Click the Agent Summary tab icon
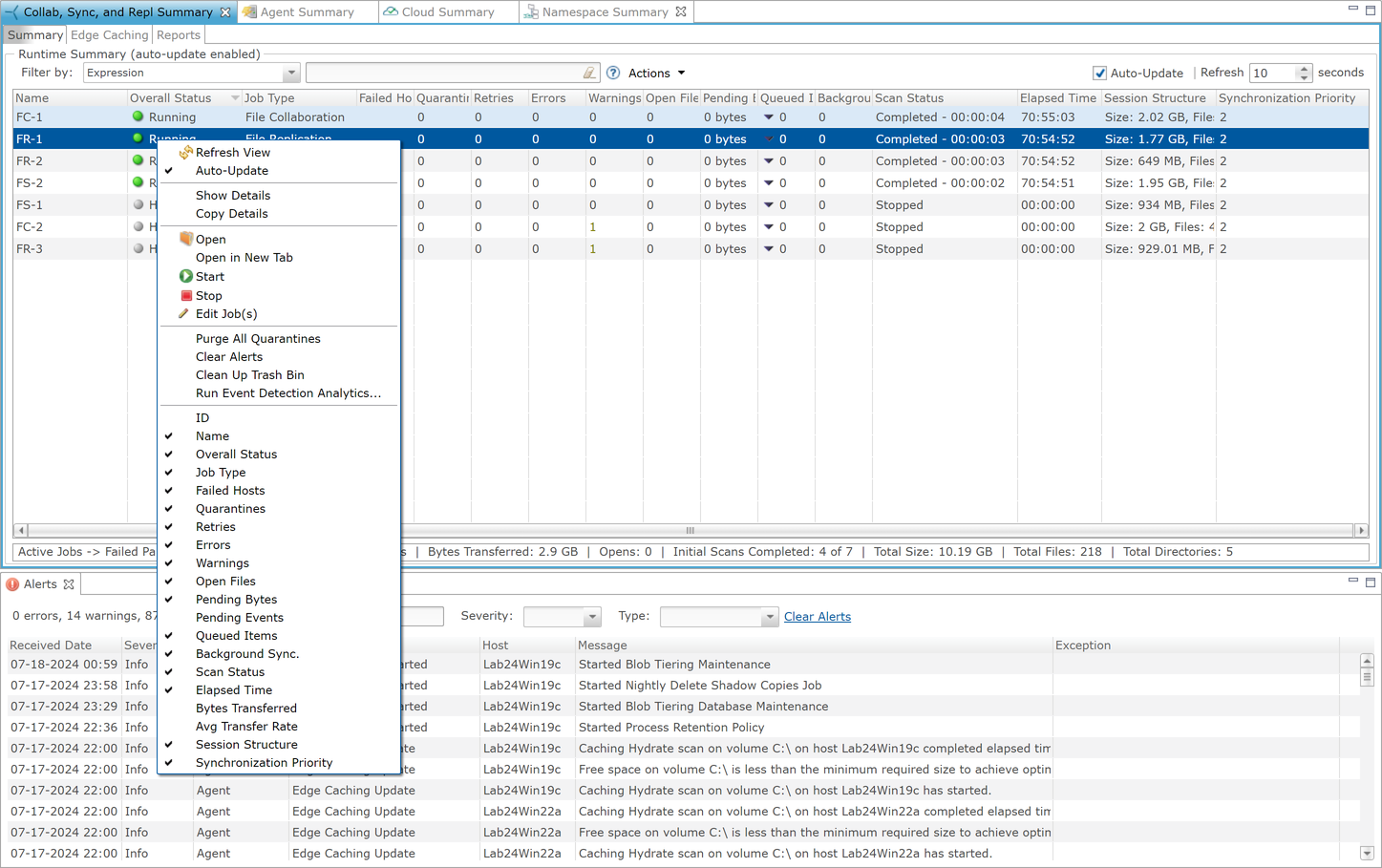1382x868 pixels. tap(249, 12)
